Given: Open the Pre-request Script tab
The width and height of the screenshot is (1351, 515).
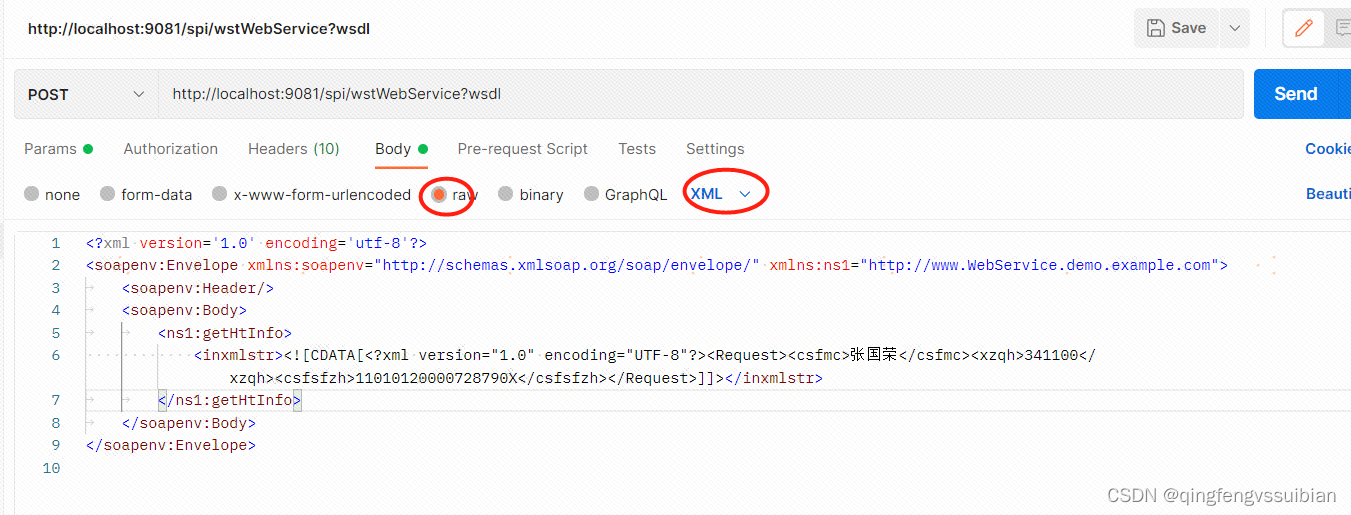Looking at the screenshot, I should coord(522,149).
